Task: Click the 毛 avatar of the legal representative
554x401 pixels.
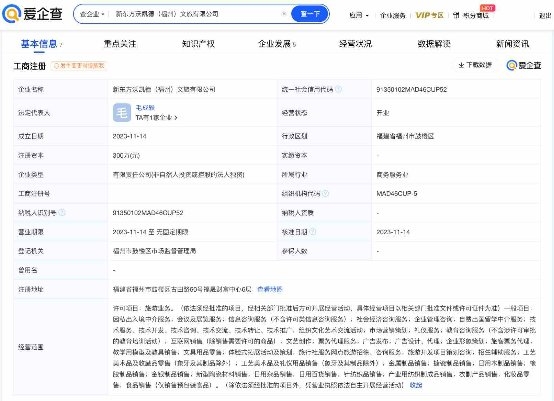Action: tap(122, 113)
